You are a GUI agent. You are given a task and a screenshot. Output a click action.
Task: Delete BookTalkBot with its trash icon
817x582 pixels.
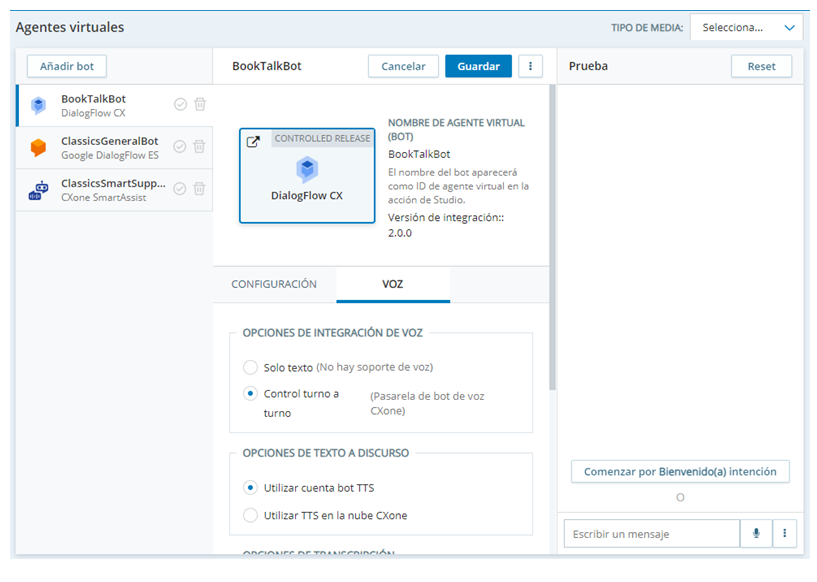tap(200, 104)
